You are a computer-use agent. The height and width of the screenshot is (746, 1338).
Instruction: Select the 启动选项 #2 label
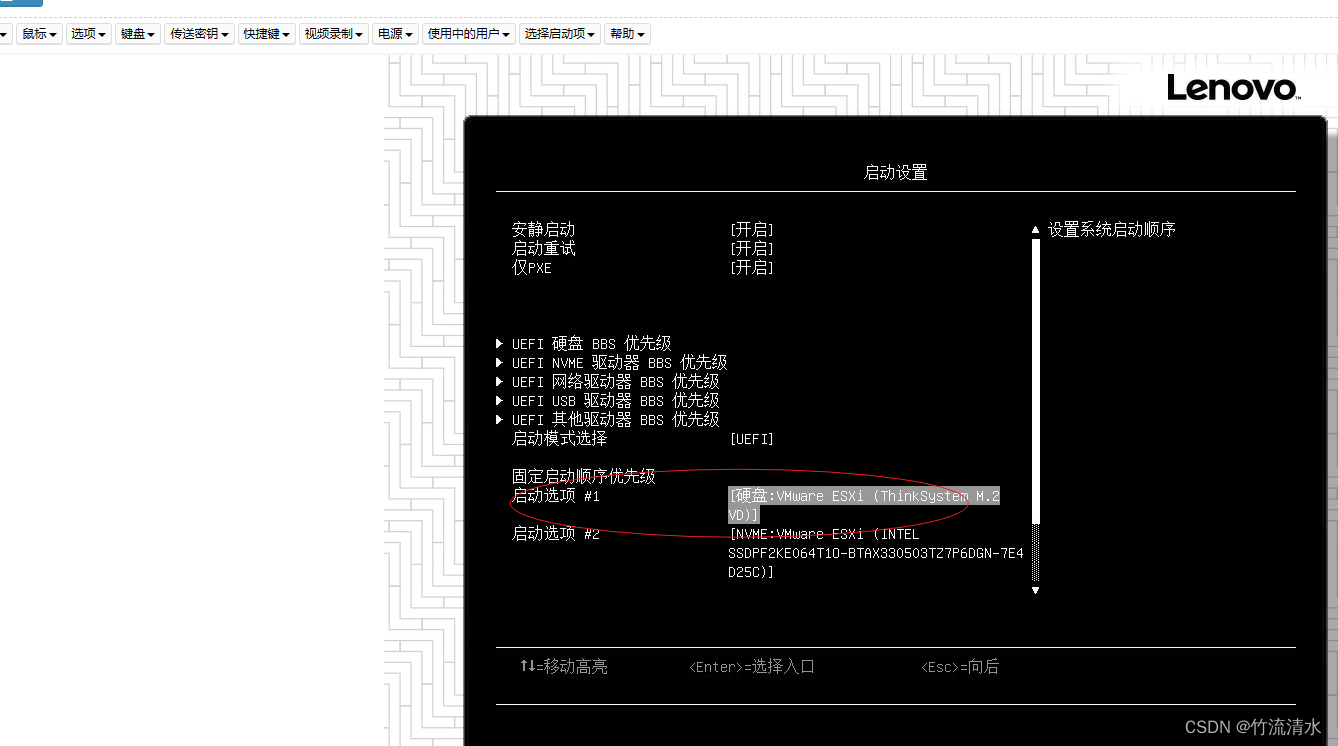pyautogui.click(x=556, y=534)
